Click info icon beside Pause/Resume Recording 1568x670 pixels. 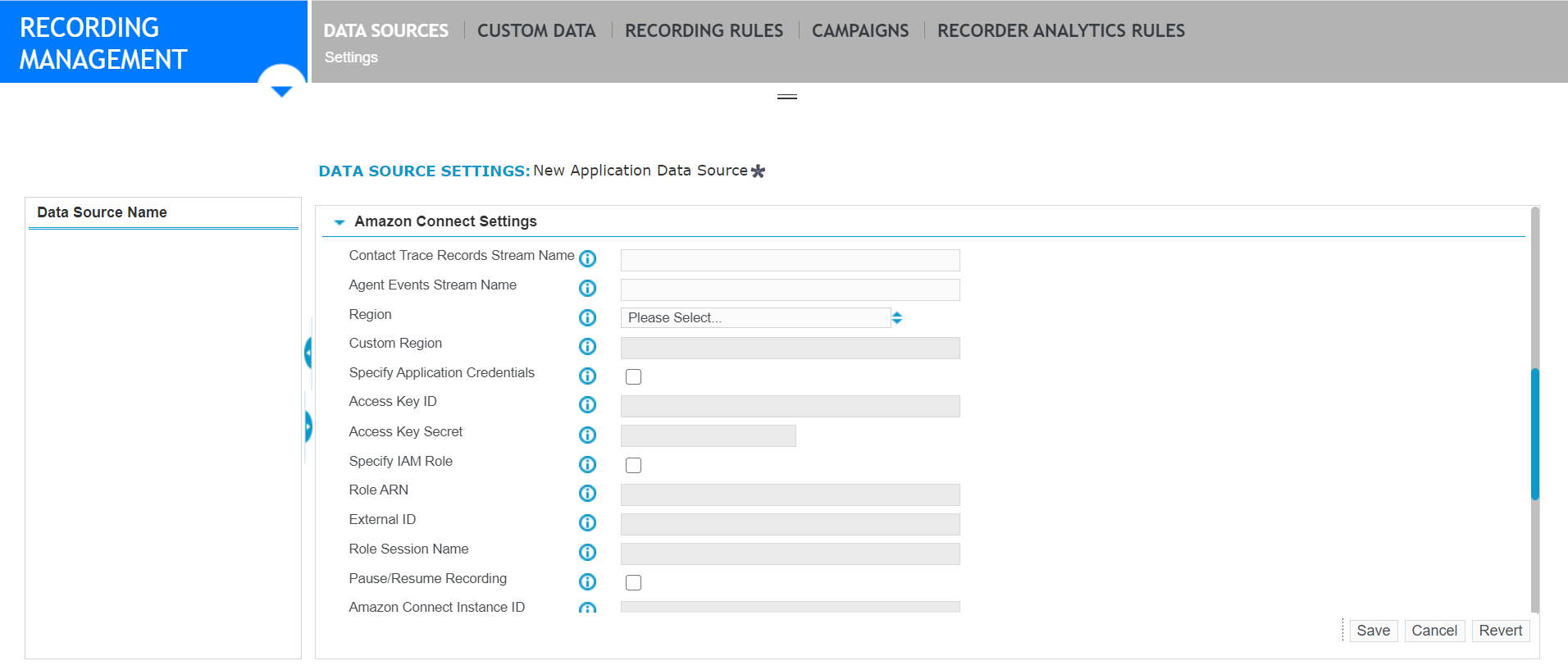[x=587, y=581]
